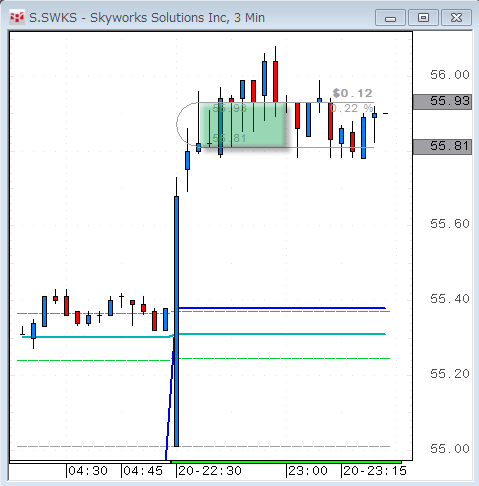Click the 04:45 time axis label
The image size is (479, 486).
pos(143,471)
